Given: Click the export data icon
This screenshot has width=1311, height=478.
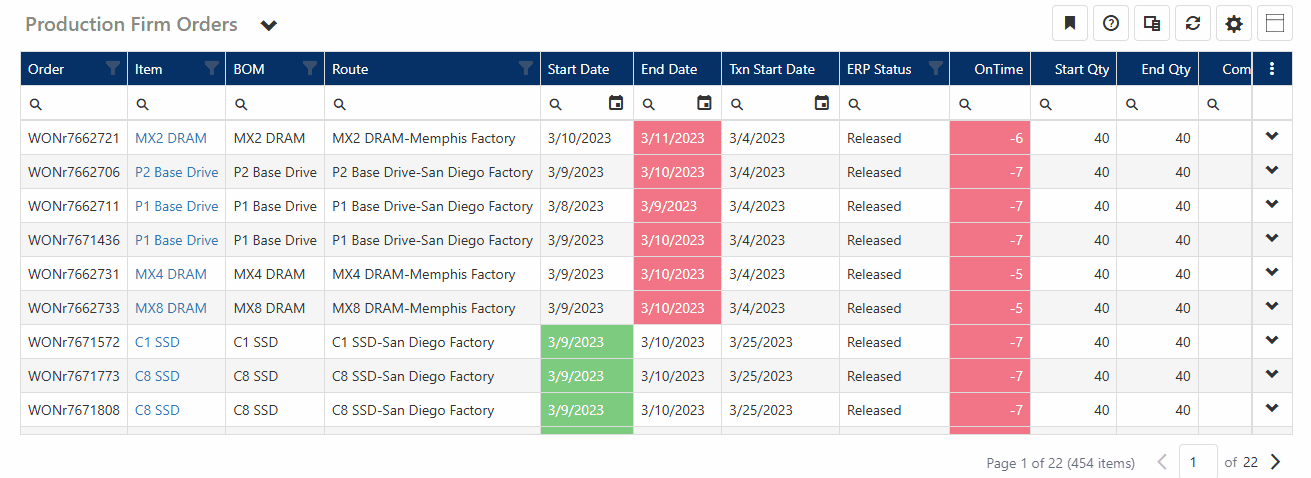Looking at the screenshot, I should (x=1151, y=24).
